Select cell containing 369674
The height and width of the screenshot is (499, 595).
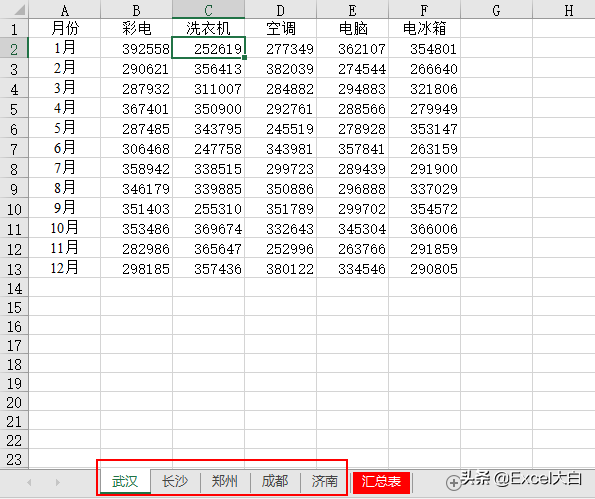tap(208, 229)
